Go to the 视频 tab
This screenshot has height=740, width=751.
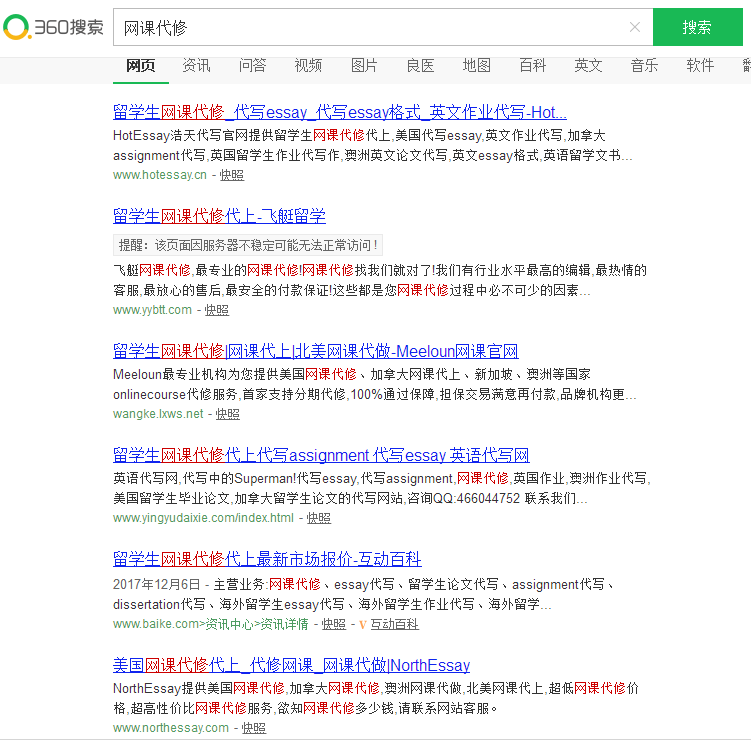(308, 66)
